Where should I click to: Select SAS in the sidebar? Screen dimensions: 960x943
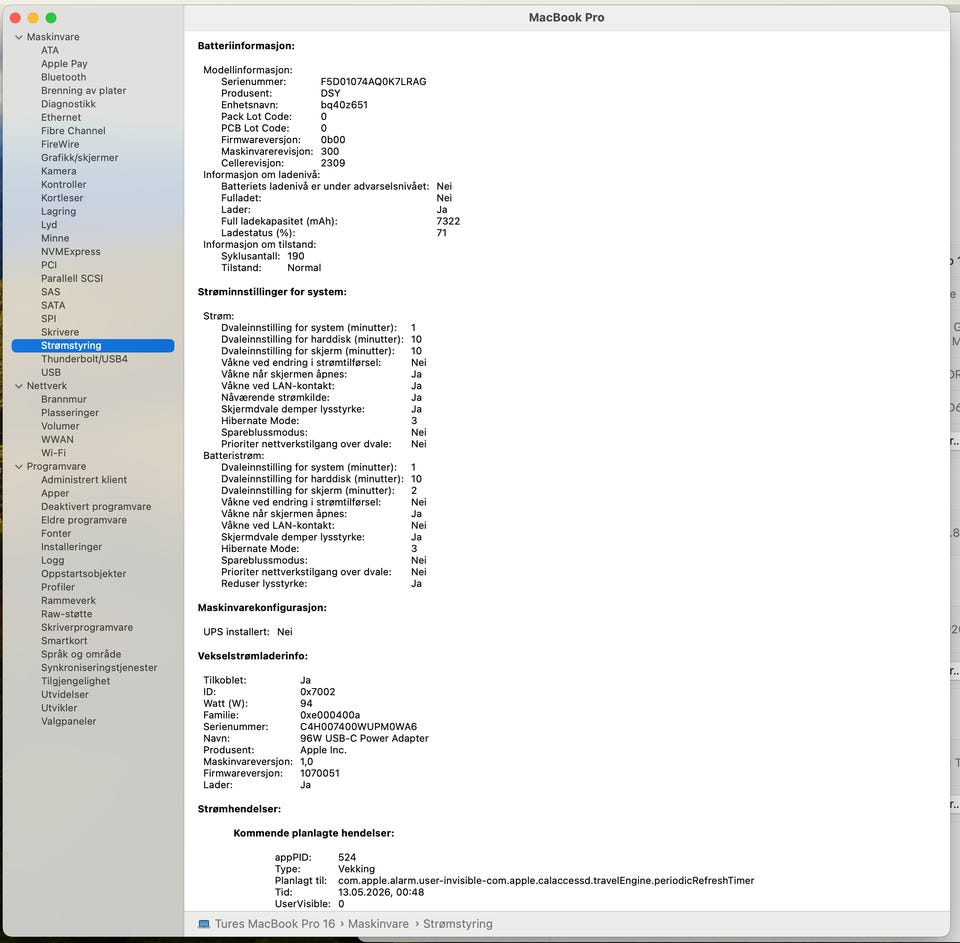click(x=51, y=292)
